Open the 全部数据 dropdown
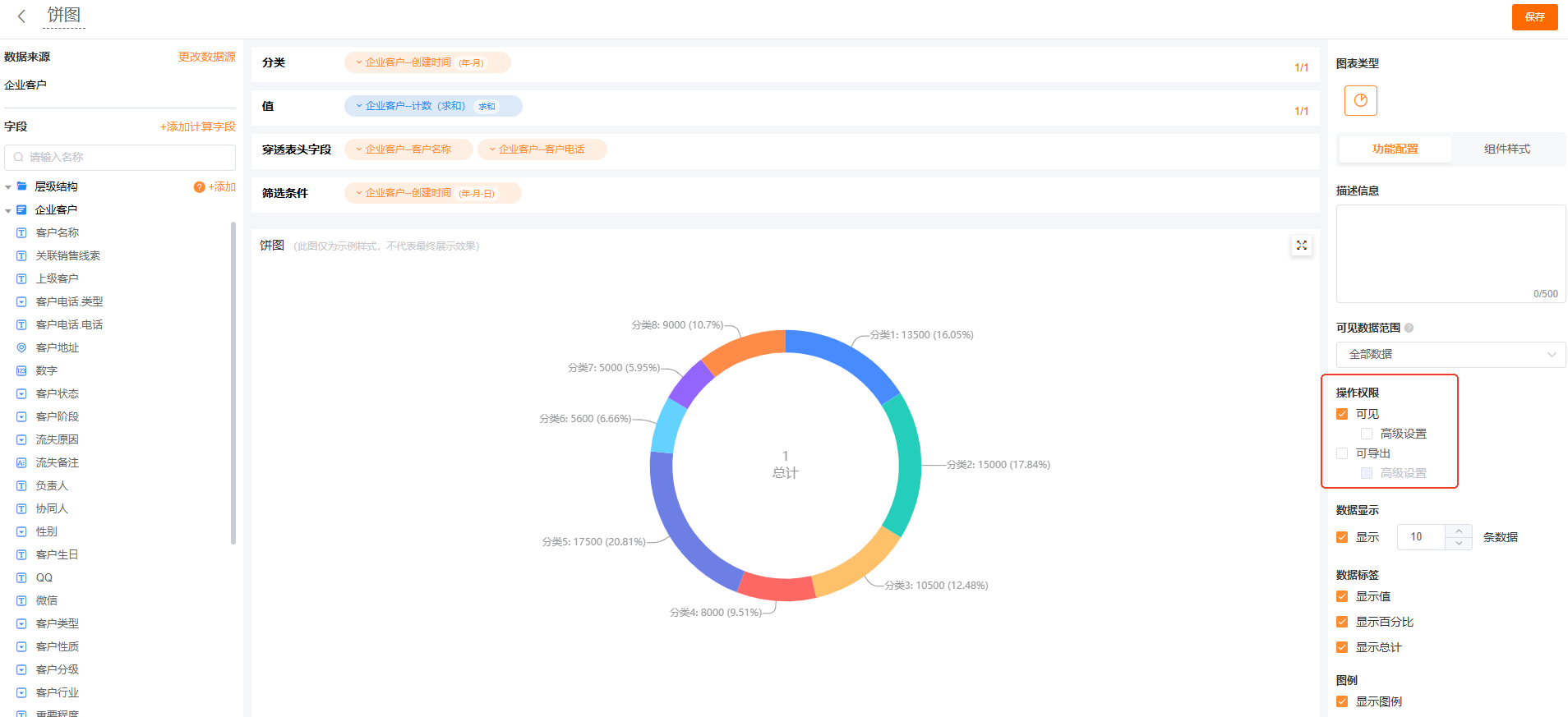This screenshot has height=717, width=1568. (1450, 354)
